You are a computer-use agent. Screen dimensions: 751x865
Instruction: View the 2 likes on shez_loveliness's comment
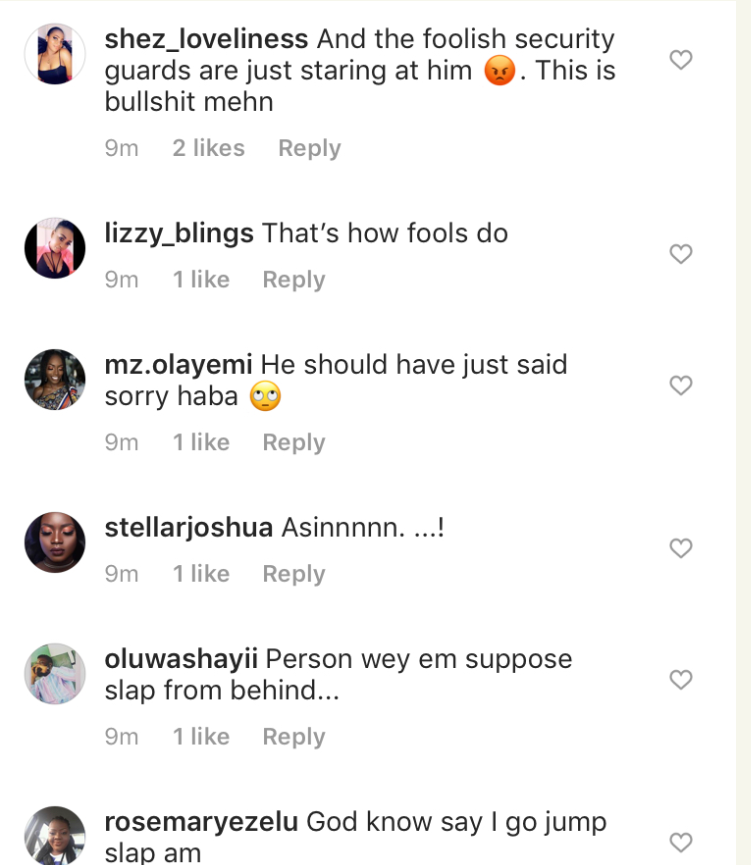coord(208,148)
